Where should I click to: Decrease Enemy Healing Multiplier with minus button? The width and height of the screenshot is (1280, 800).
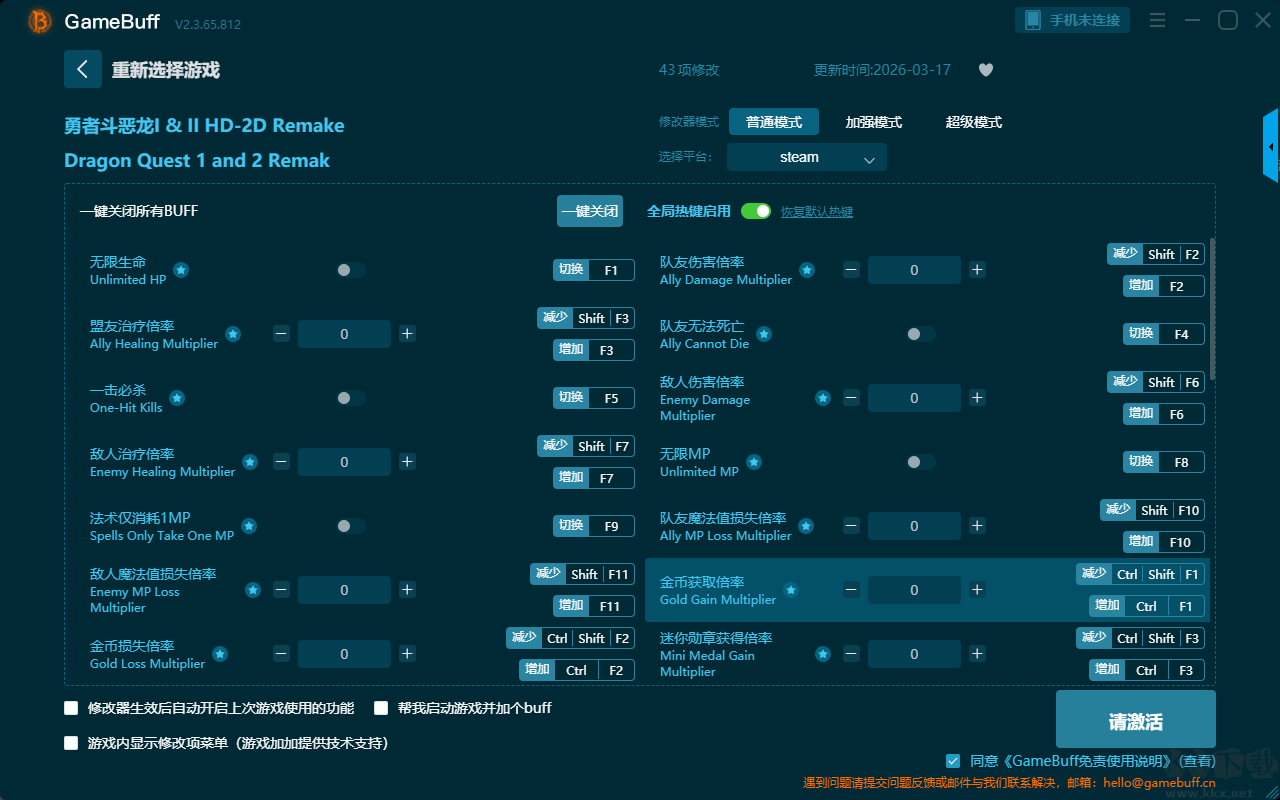pos(281,462)
